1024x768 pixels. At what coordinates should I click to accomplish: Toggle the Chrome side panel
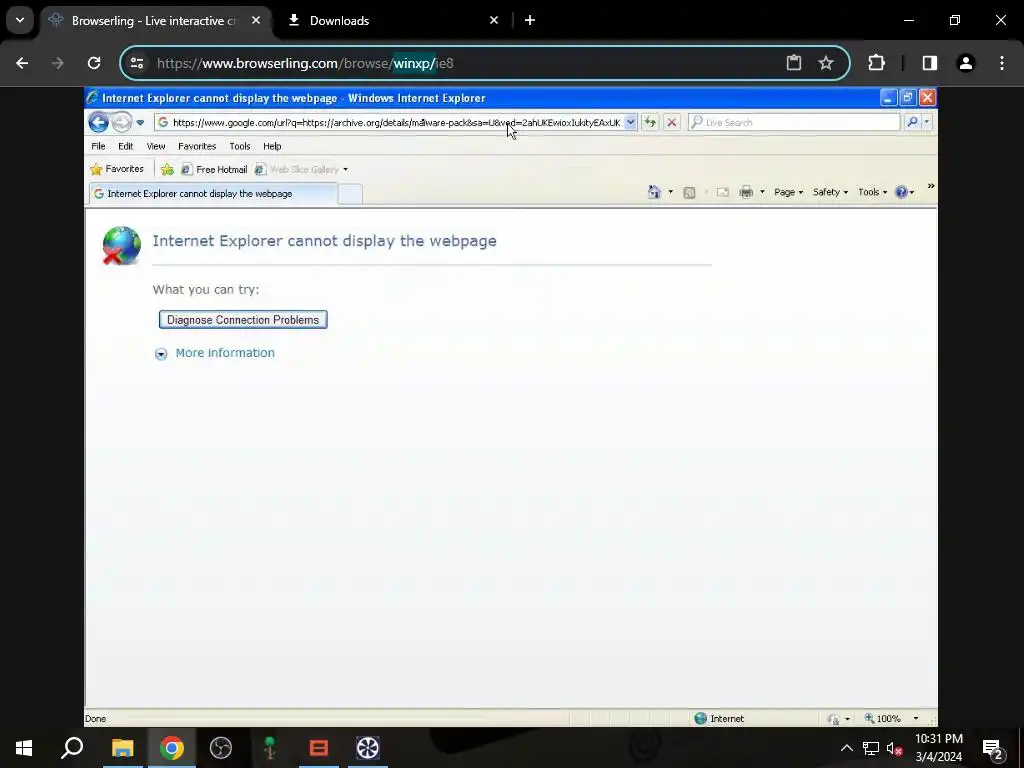pos(930,63)
